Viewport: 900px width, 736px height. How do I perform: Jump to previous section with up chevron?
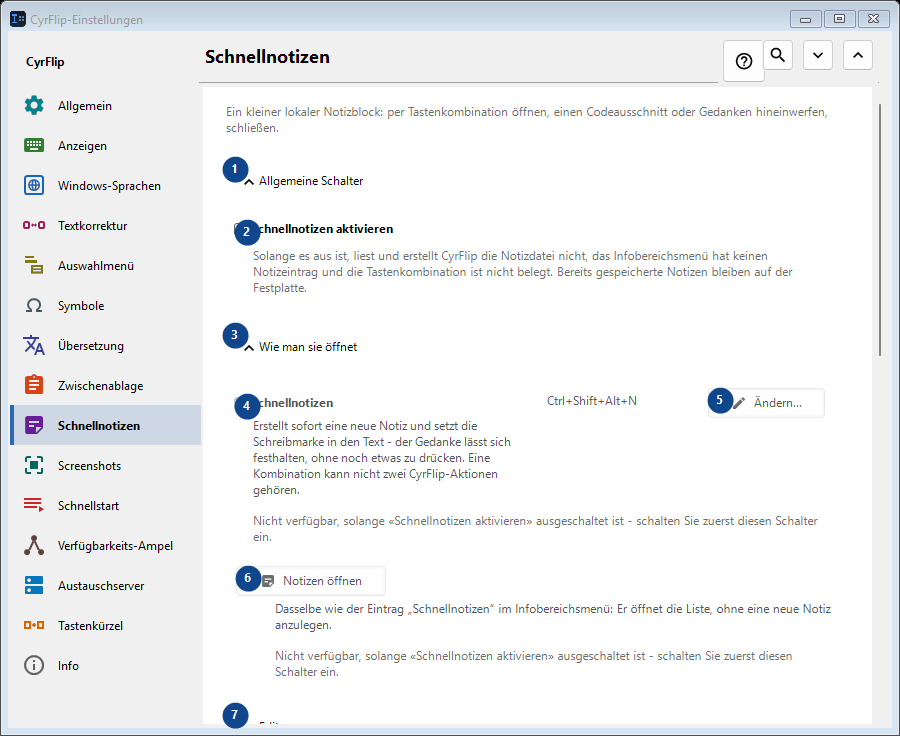pyautogui.click(x=858, y=55)
